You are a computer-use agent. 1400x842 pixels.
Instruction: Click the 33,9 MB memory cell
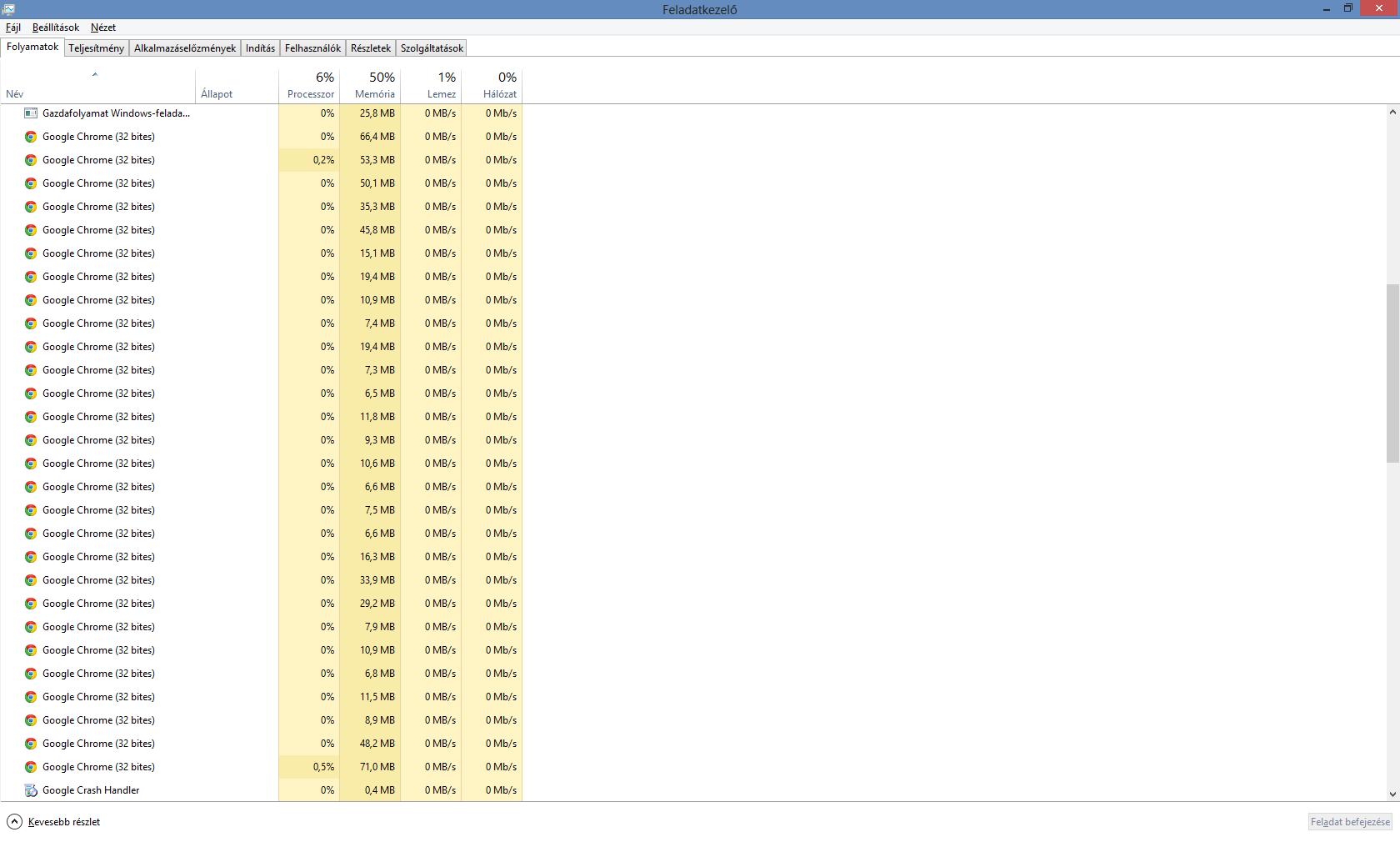(370, 580)
